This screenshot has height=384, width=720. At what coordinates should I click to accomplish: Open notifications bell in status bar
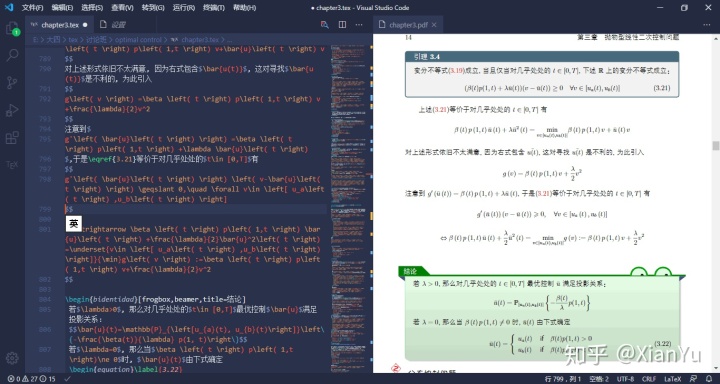(x=709, y=379)
